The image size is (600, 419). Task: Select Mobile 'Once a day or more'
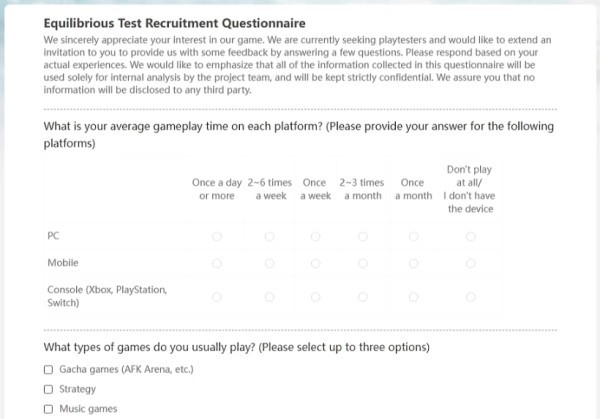pyautogui.click(x=217, y=264)
